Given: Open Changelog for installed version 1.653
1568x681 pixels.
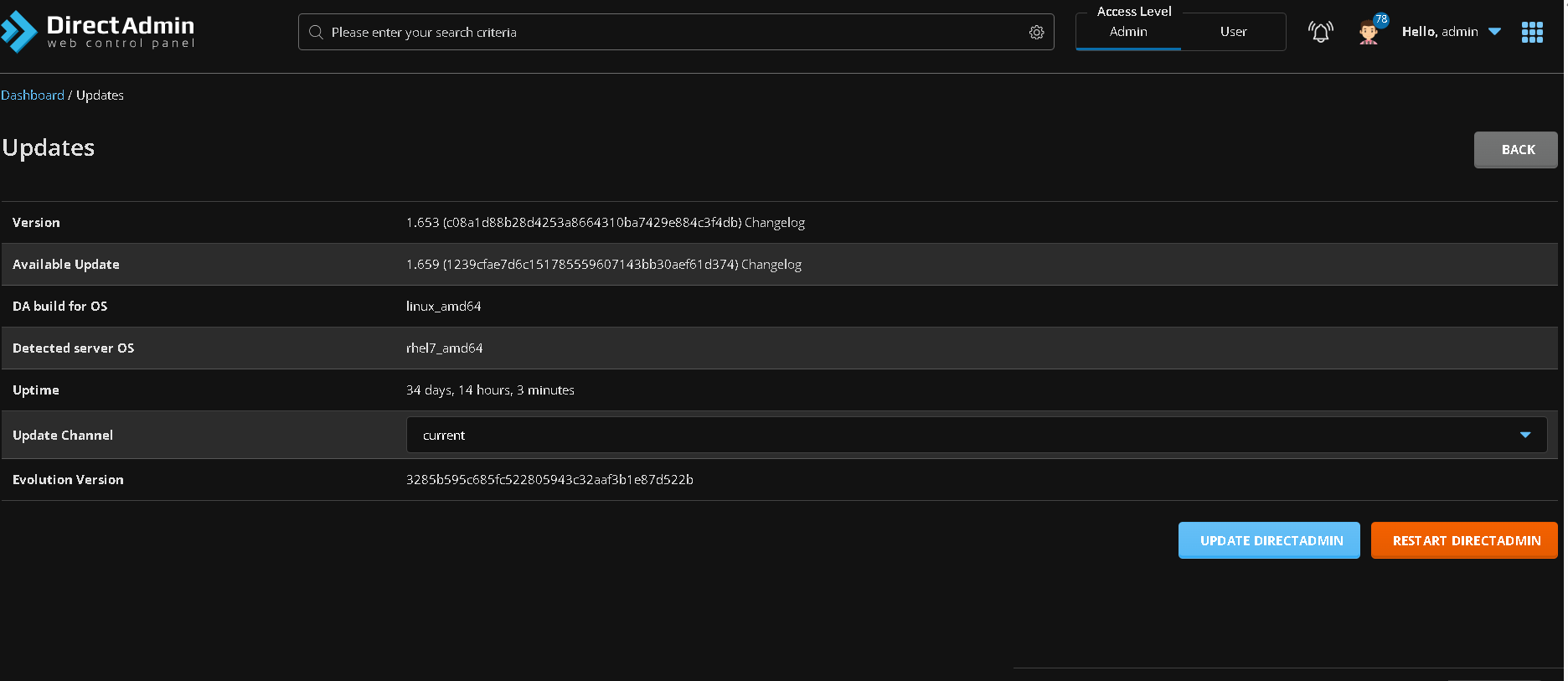Looking at the screenshot, I should click(775, 223).
